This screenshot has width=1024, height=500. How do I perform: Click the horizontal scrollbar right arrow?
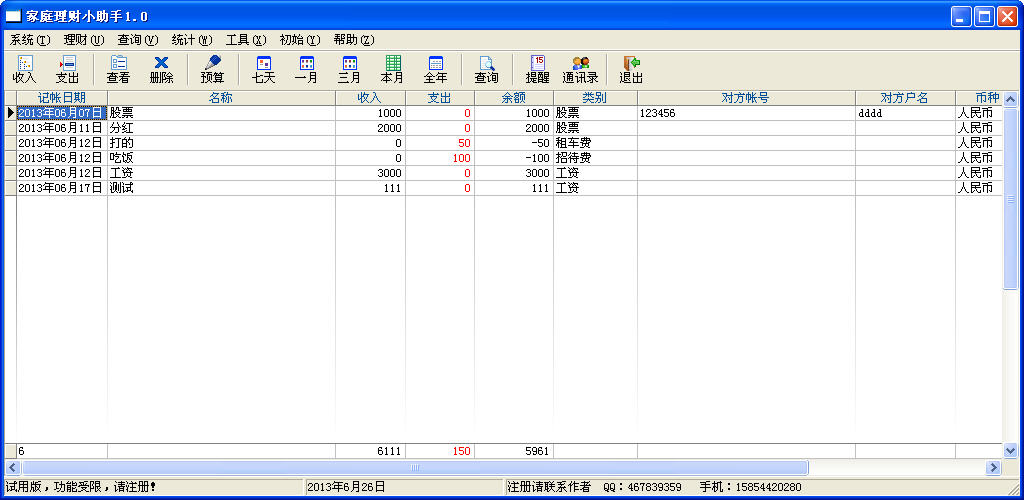[x=993, y=467]
